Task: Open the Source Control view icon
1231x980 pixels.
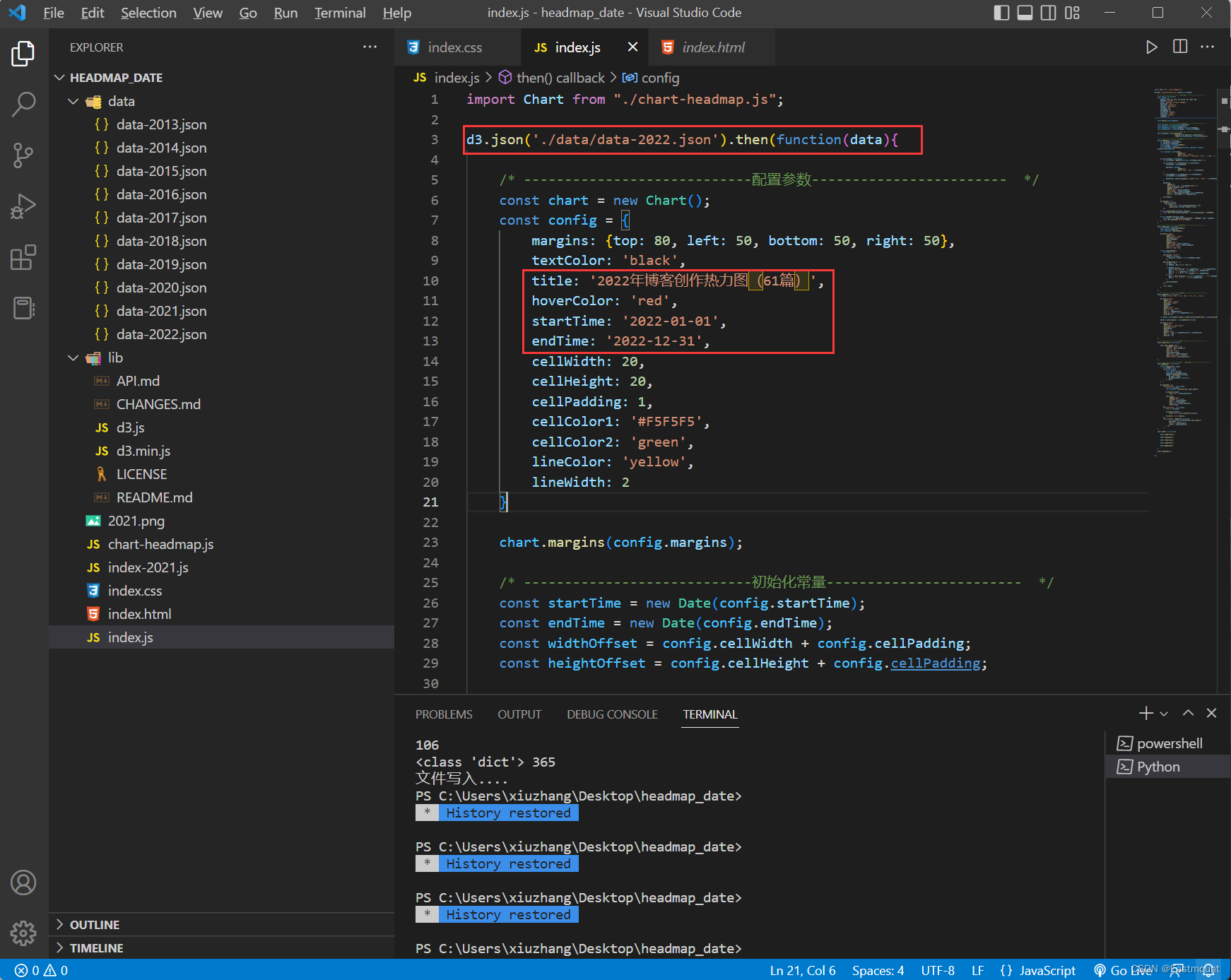Action: click(23, 155)
